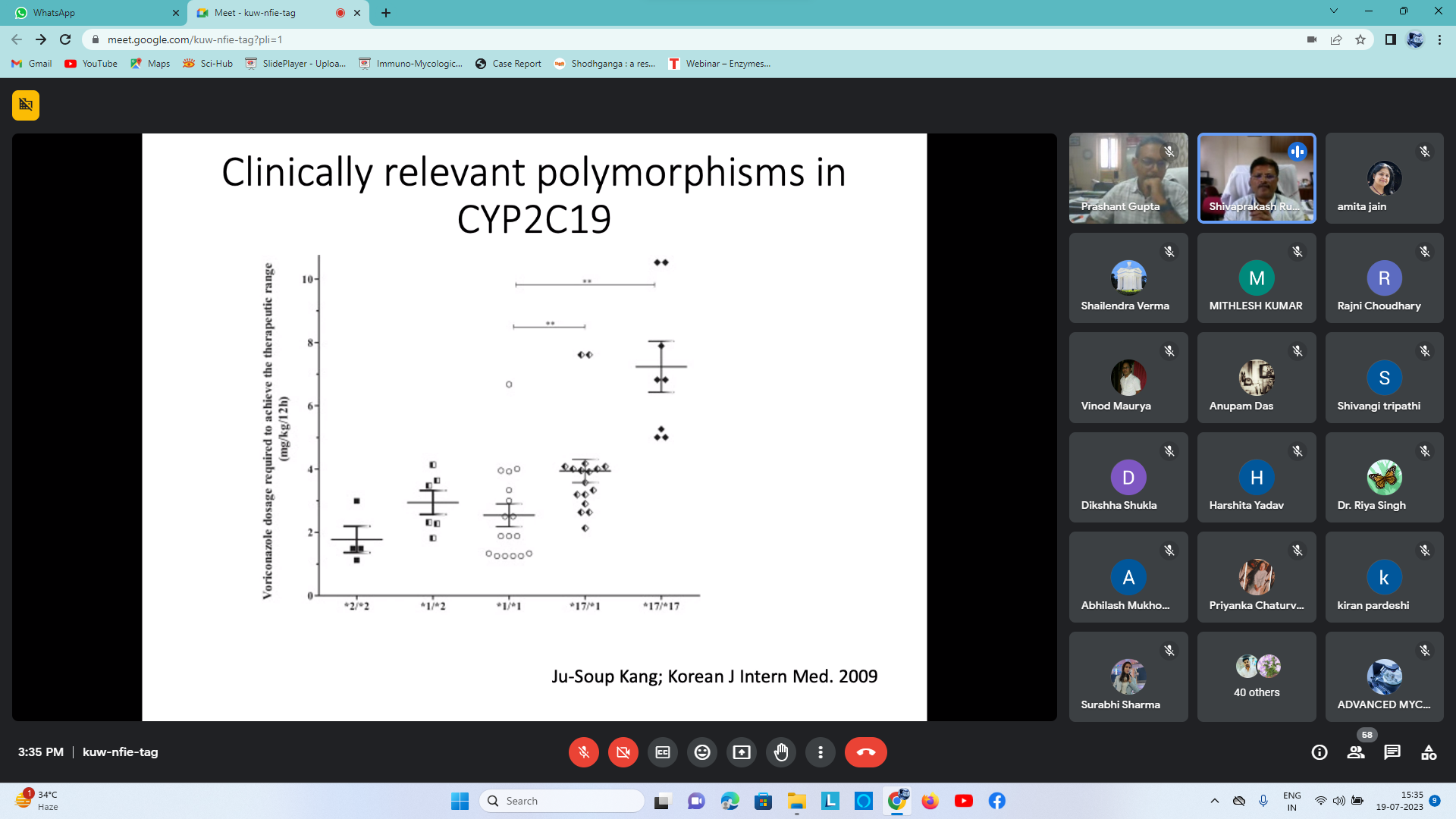
Task: Click the present now screen icon
Action: pyautogui.click(x=742, y=752)
